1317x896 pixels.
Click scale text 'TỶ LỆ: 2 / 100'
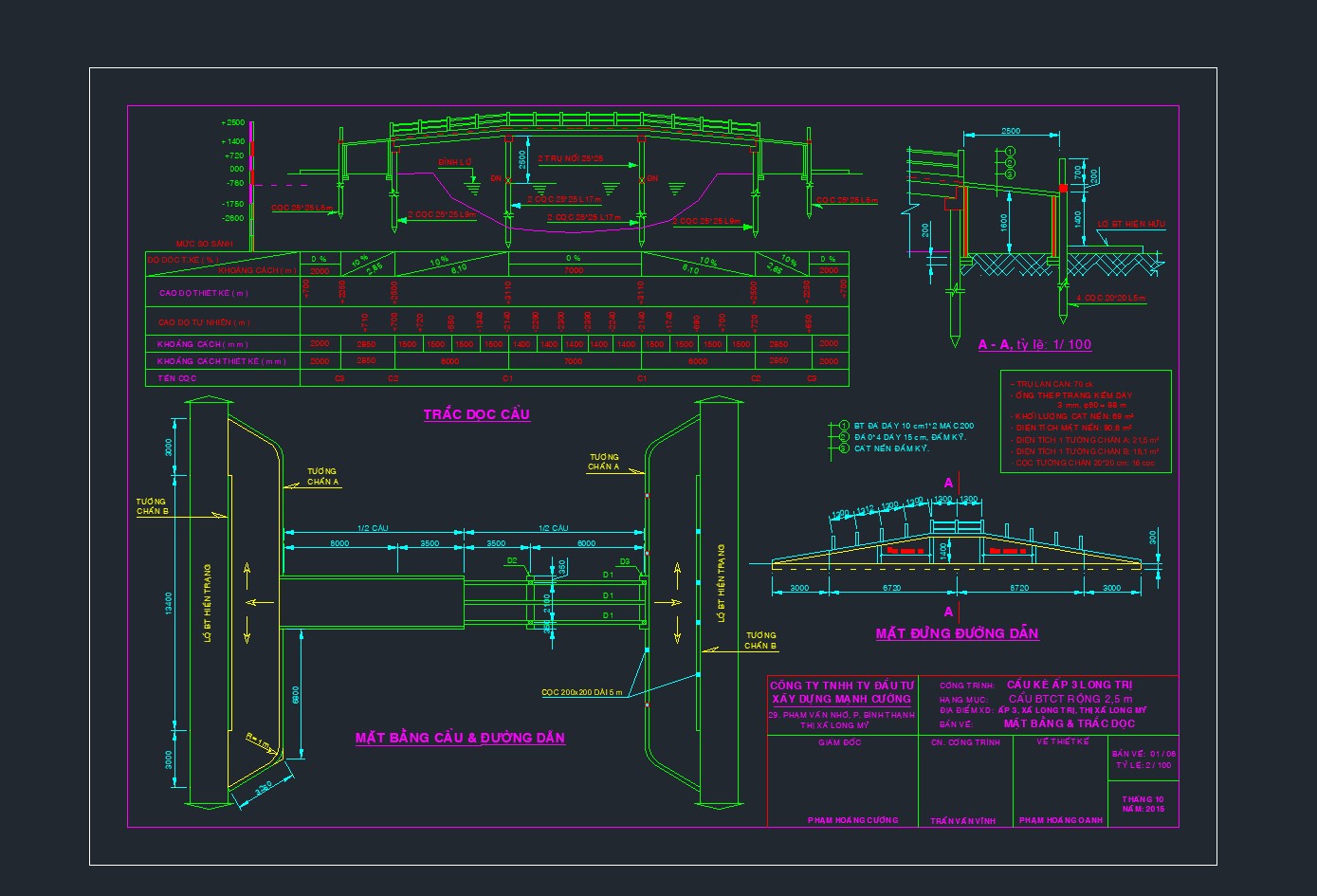pyautogui.click(x=1143, y=765)
